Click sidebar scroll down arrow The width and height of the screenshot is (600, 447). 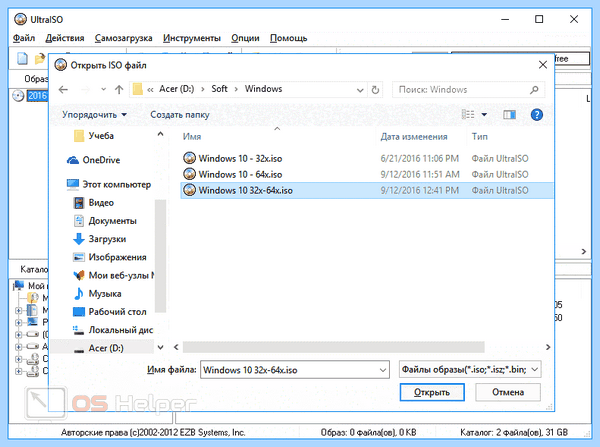pyautogui.click(x=160, y=347)
